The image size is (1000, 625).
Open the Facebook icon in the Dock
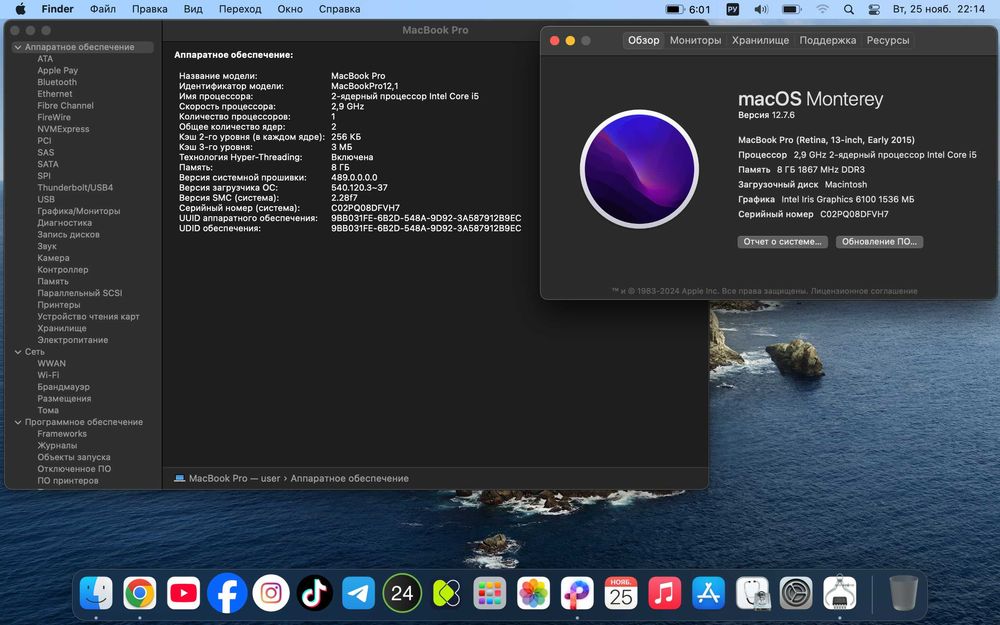[x=227, y=593]
